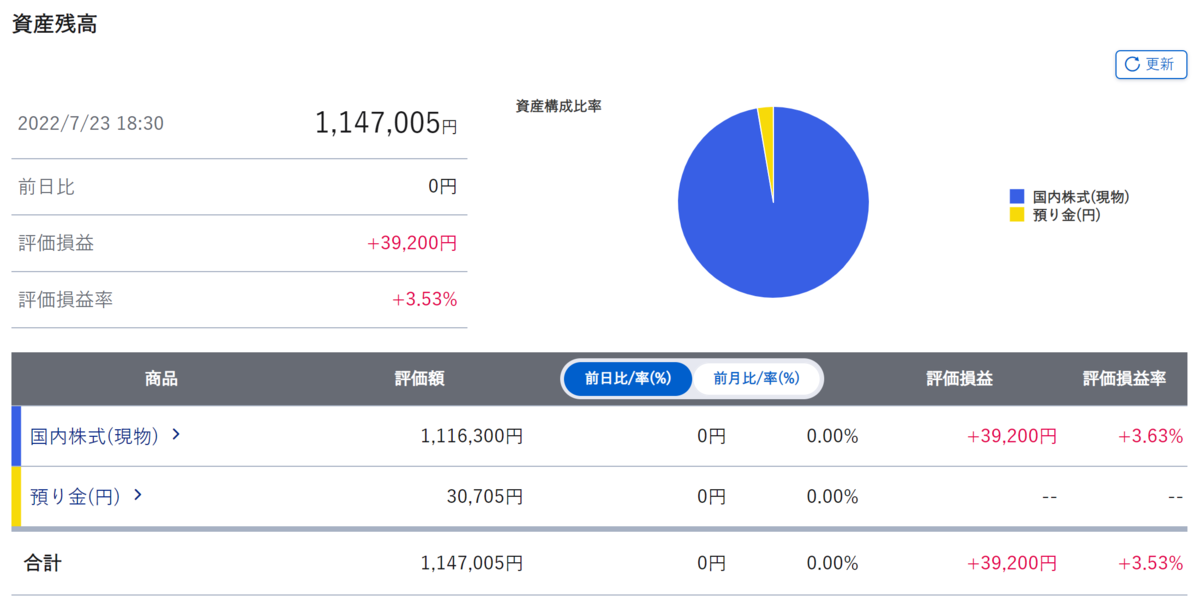Keep 前日比/率(%) selected in the pill toggle

click(628, 379)
